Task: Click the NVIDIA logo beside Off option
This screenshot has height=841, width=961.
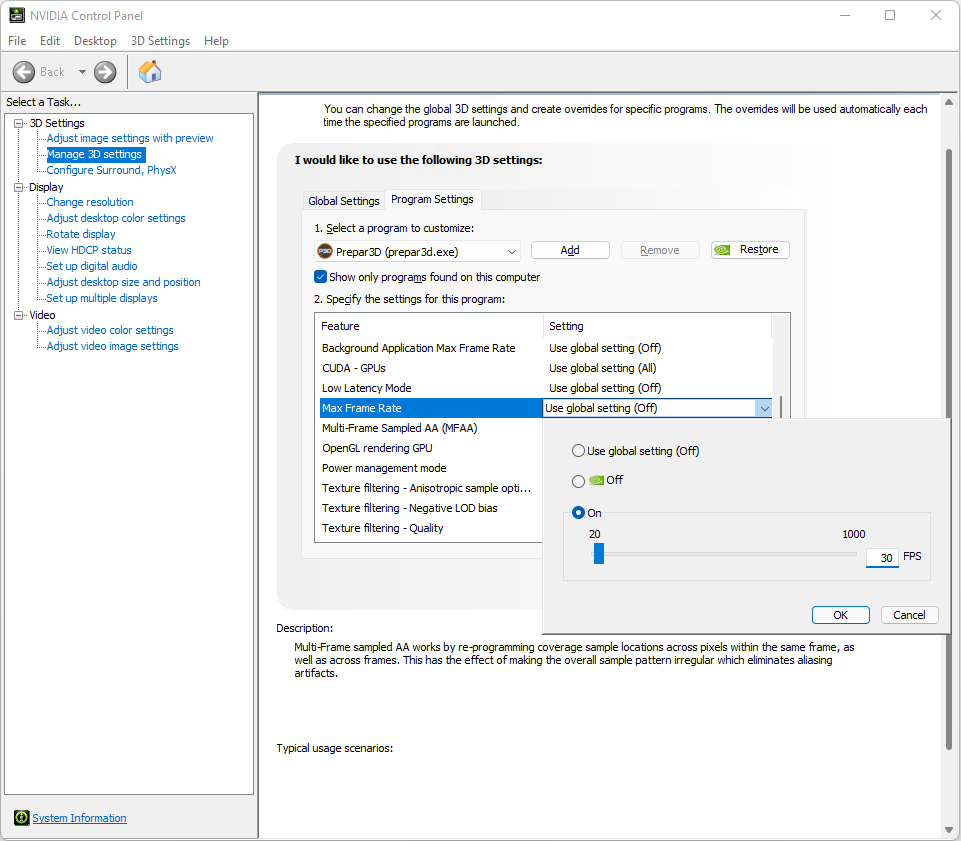Action: point(596,480)
